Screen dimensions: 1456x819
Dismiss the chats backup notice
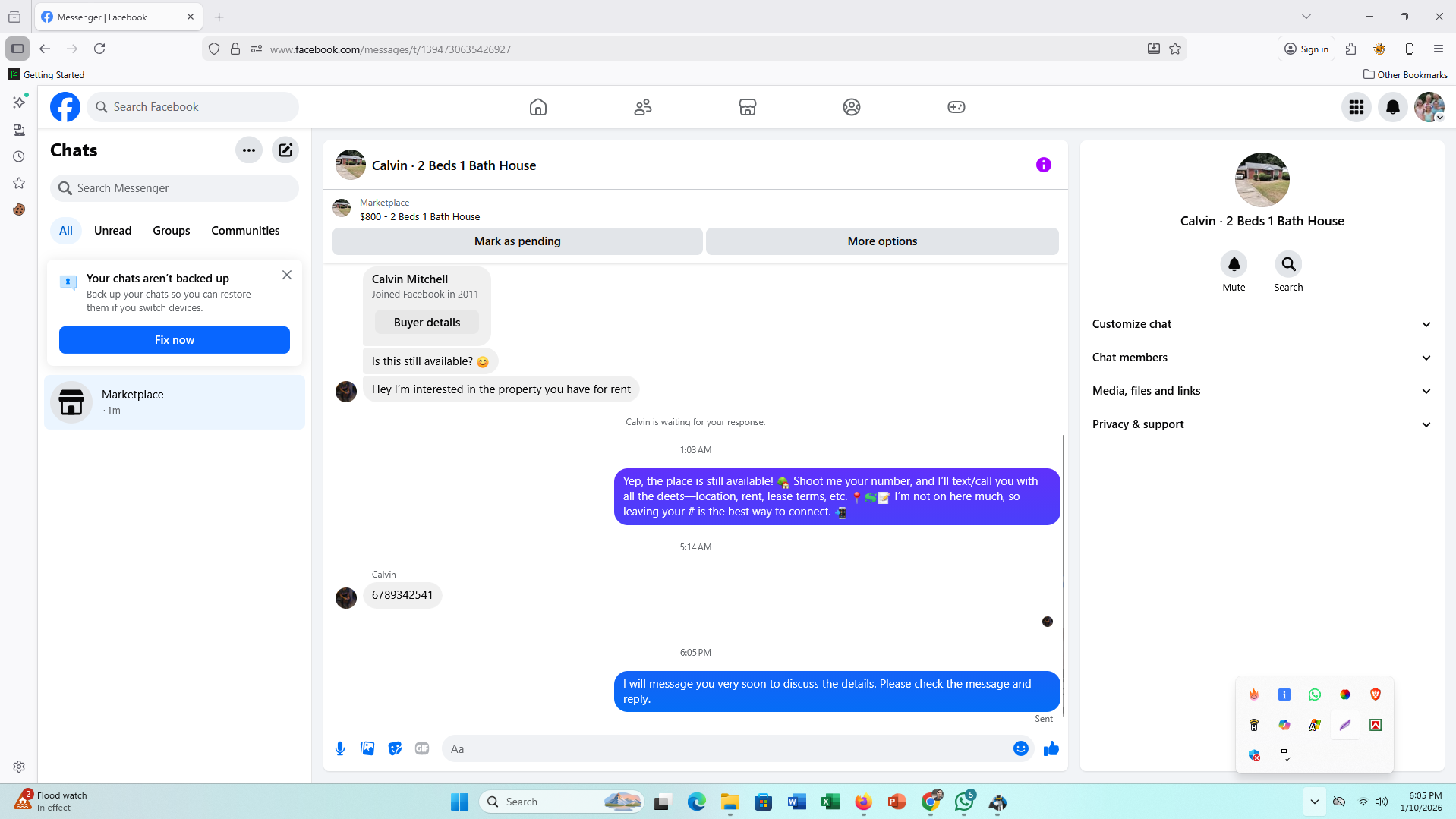click(287, 275)
